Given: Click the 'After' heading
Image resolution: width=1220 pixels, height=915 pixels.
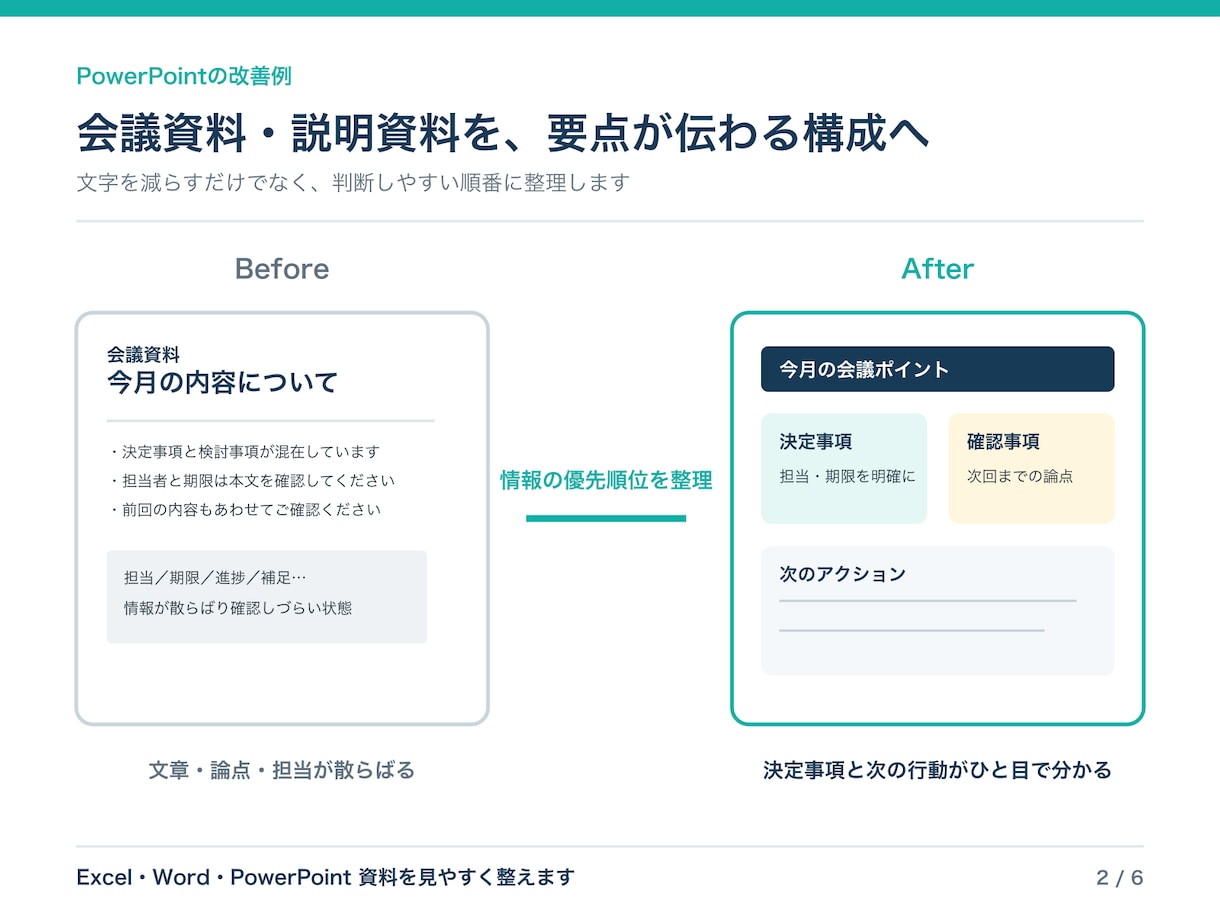Looking at the screenshot, I should click(938, 269).
